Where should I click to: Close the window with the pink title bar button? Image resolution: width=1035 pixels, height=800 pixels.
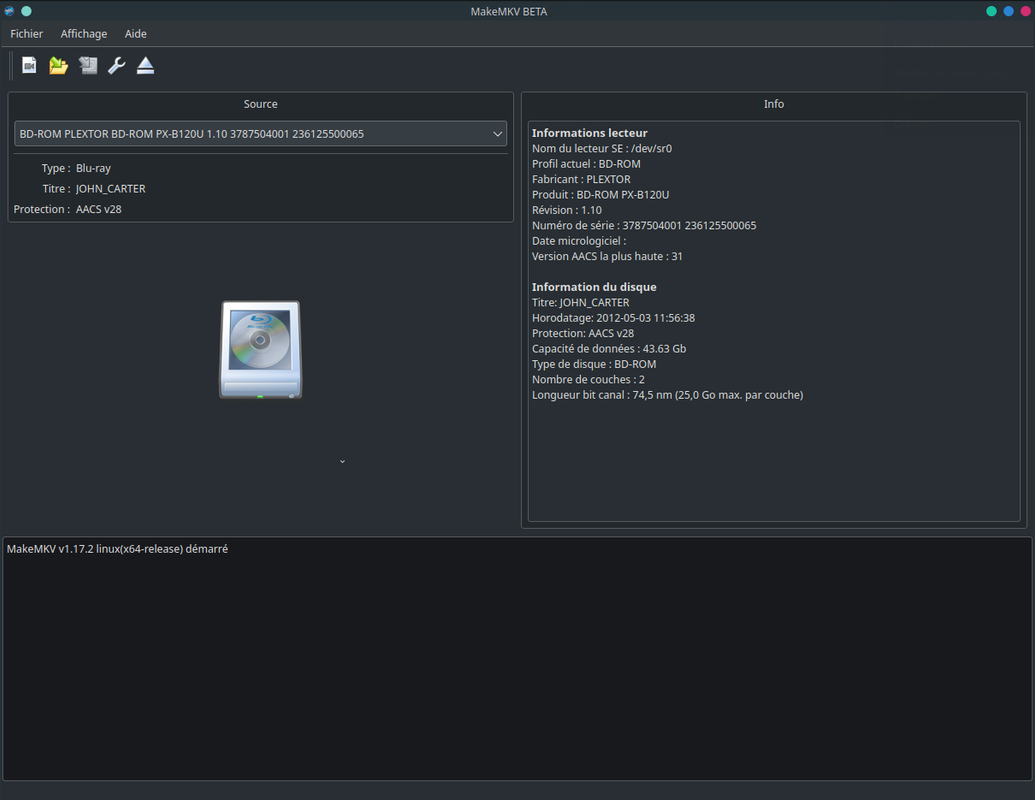point(1026,11)
